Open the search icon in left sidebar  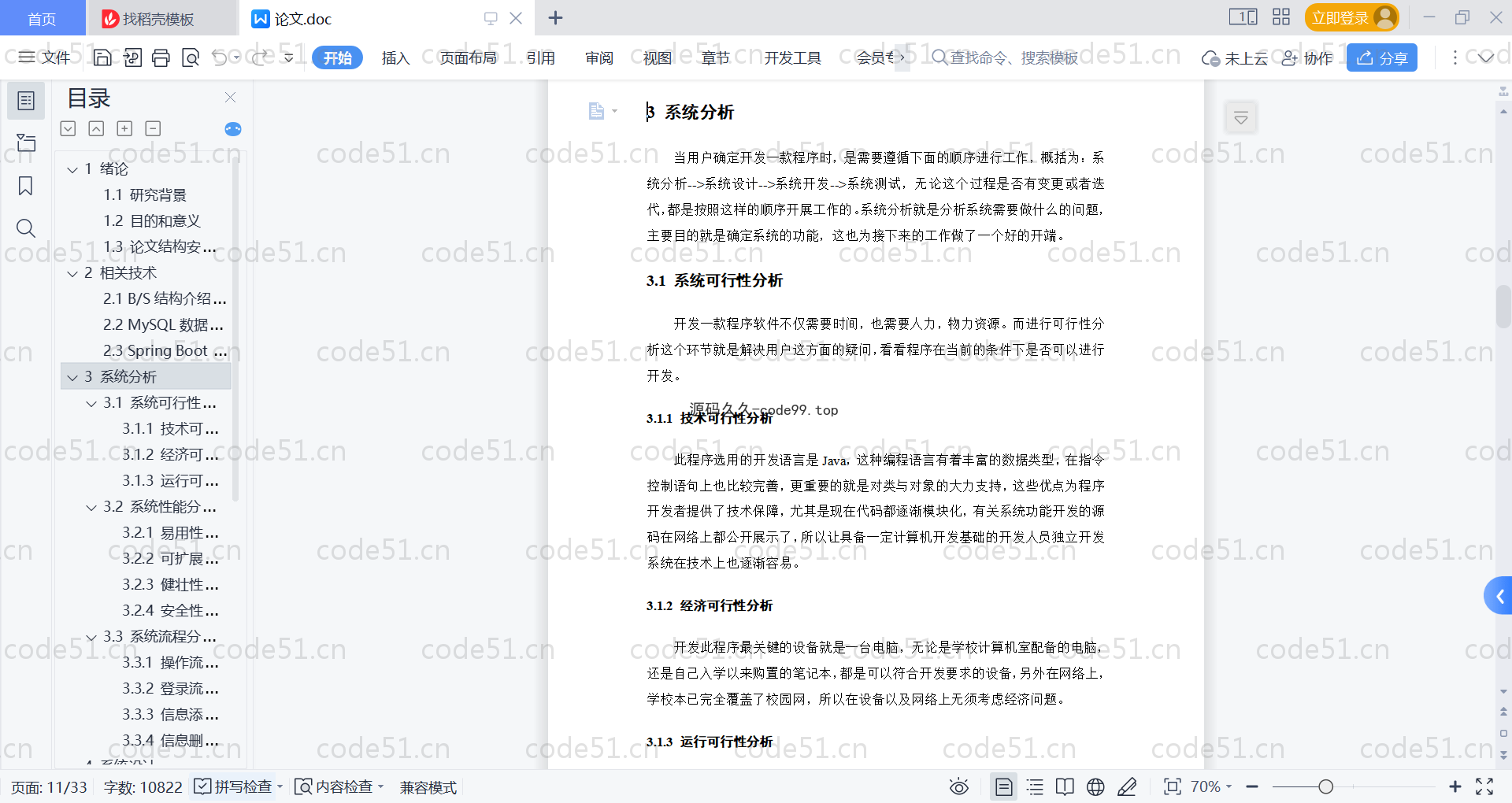coord(26,228)
